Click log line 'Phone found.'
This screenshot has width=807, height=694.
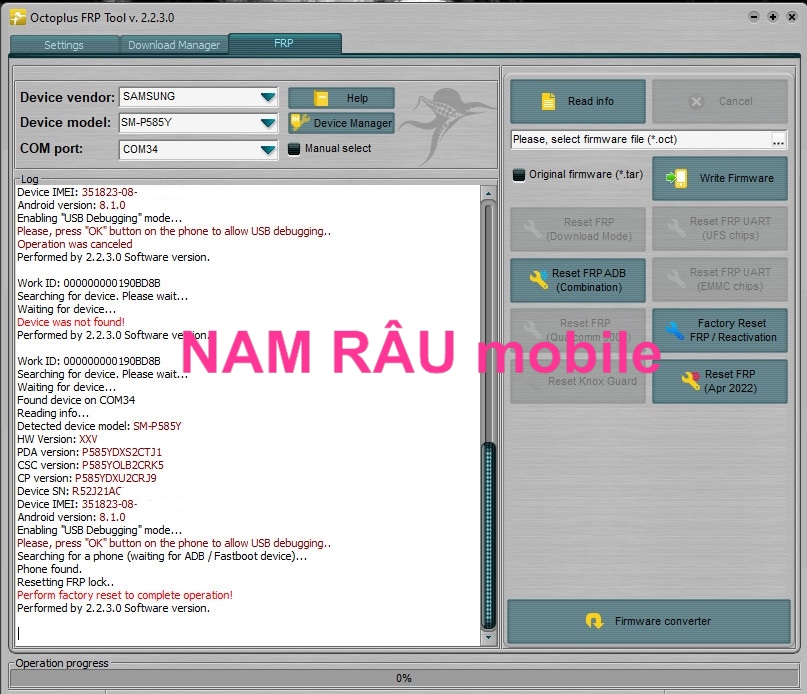(49, 569)
